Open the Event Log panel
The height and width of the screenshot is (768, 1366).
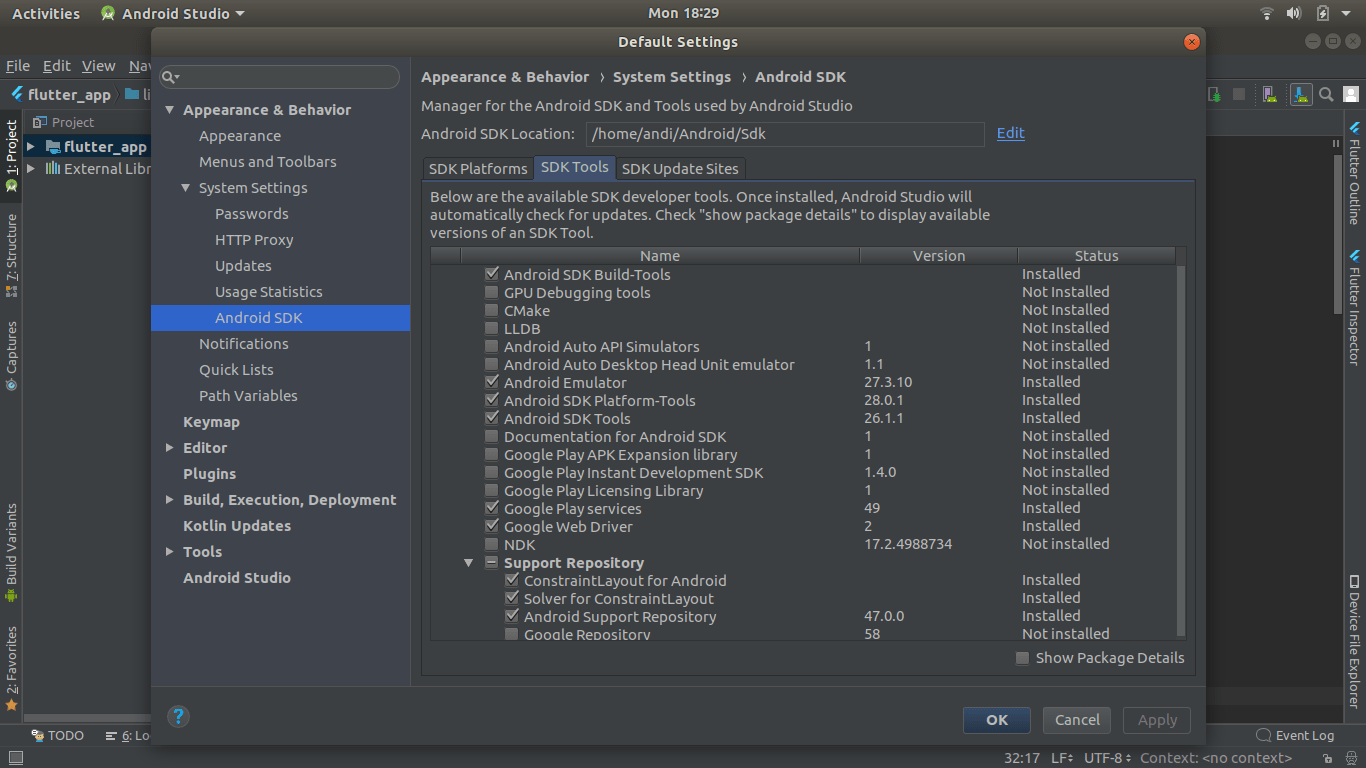coord(1294,735)
